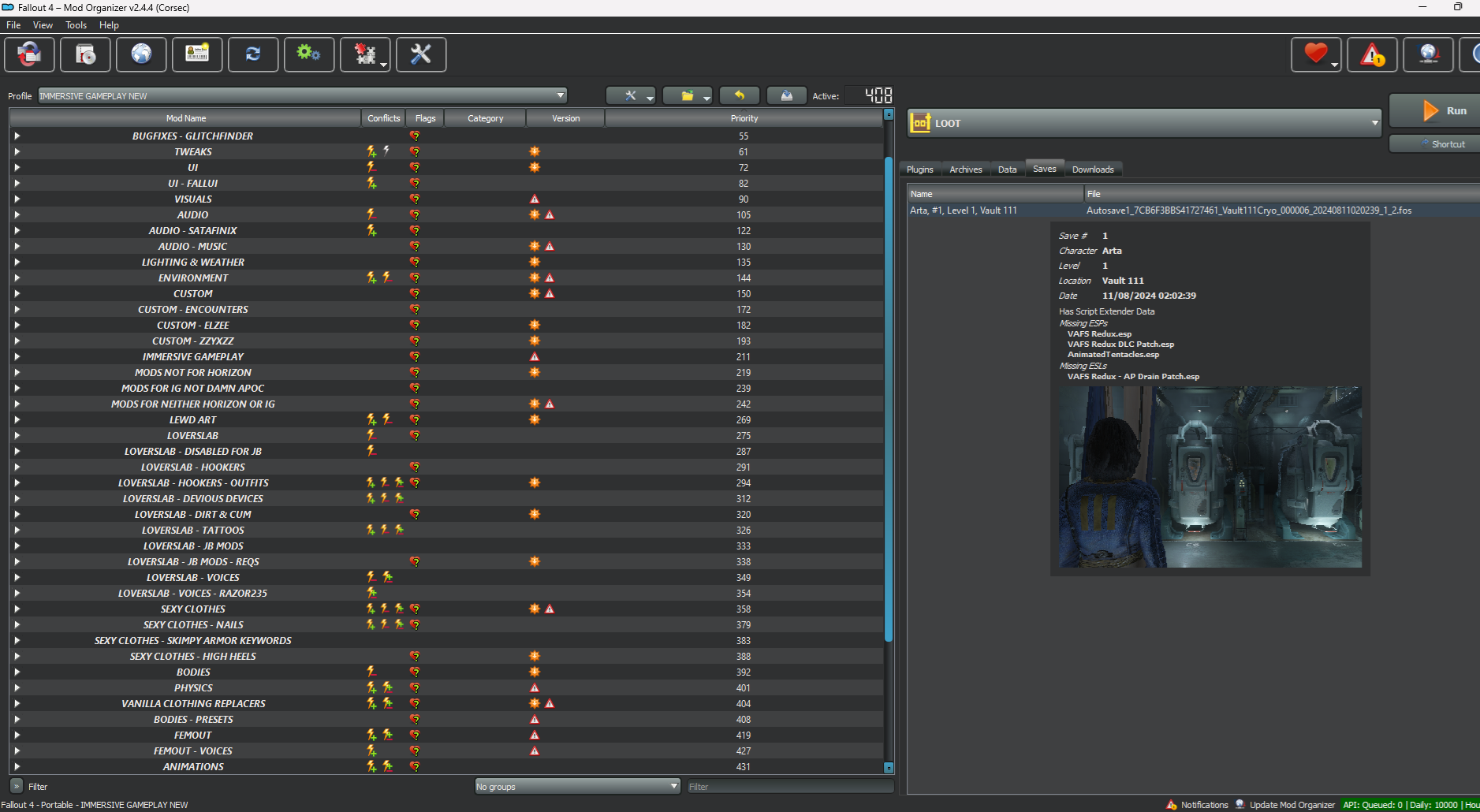Click the Notifications icon in the status bar
The width and height of the screenshot is (1480, 812).
[1172, 805]
